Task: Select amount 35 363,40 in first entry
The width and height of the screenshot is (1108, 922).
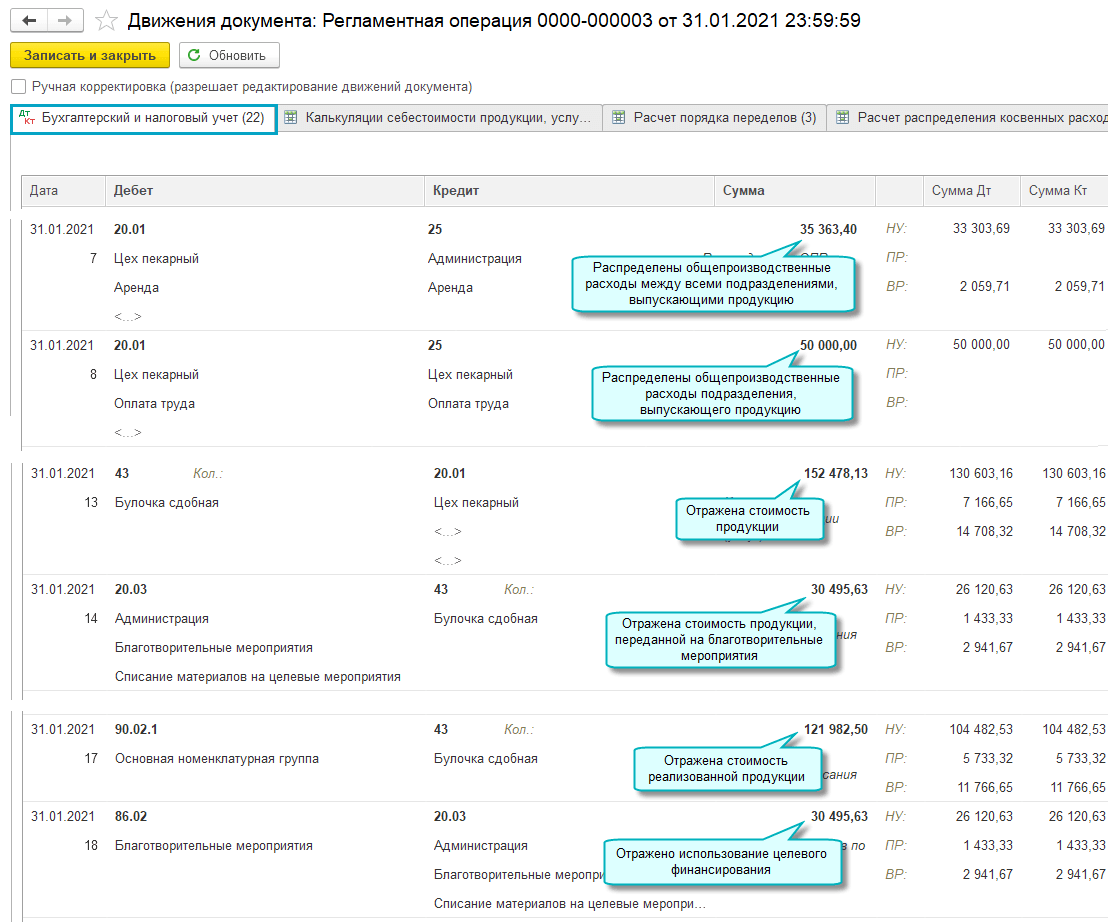Action: (828, 230)
